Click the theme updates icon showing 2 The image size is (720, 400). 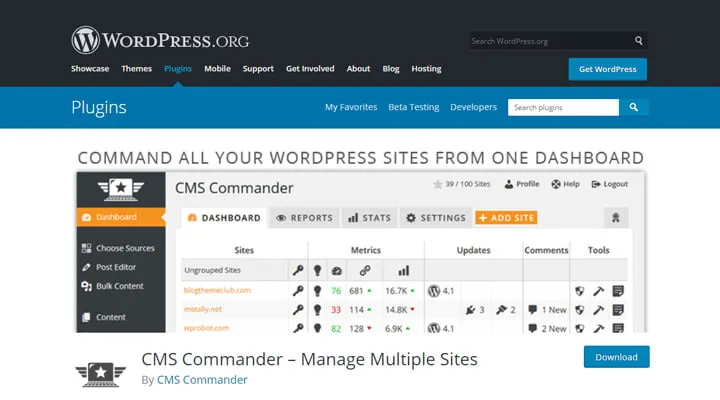click(501, 310)
